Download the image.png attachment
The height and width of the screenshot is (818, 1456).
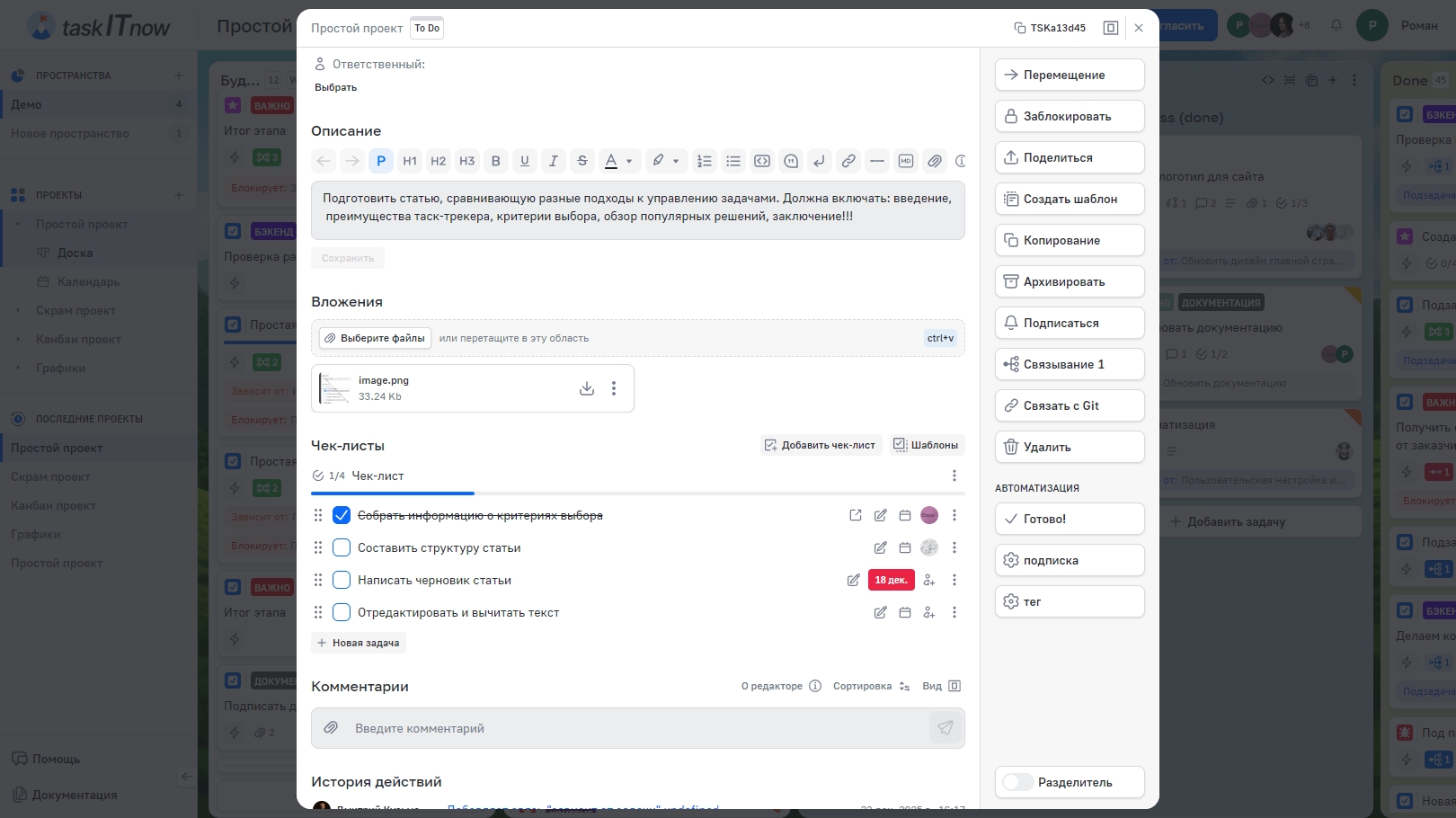[x=587, y=388]
